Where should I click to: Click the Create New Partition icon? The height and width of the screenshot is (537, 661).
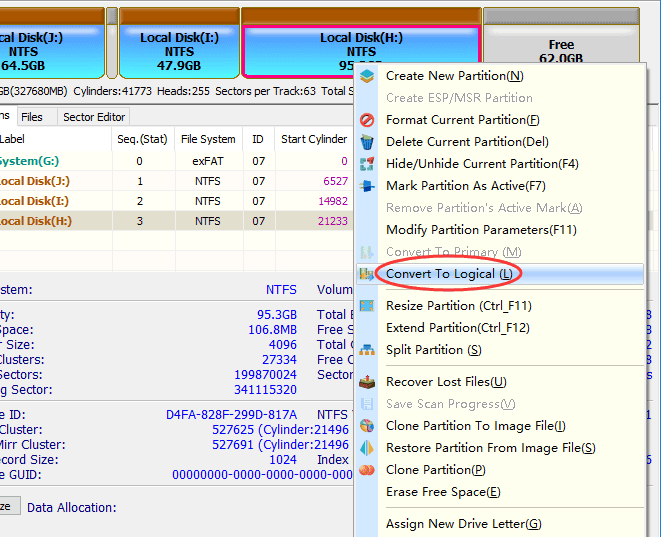(367, 76)
